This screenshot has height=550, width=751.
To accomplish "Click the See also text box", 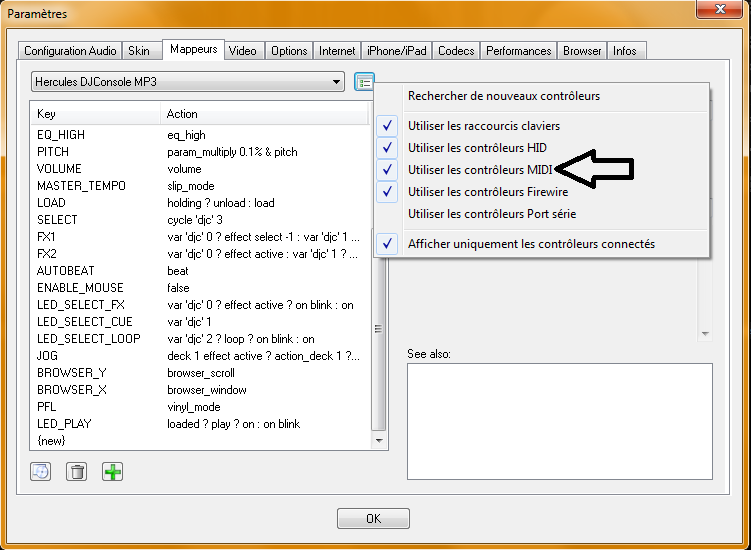I will [x=560, y=421].
